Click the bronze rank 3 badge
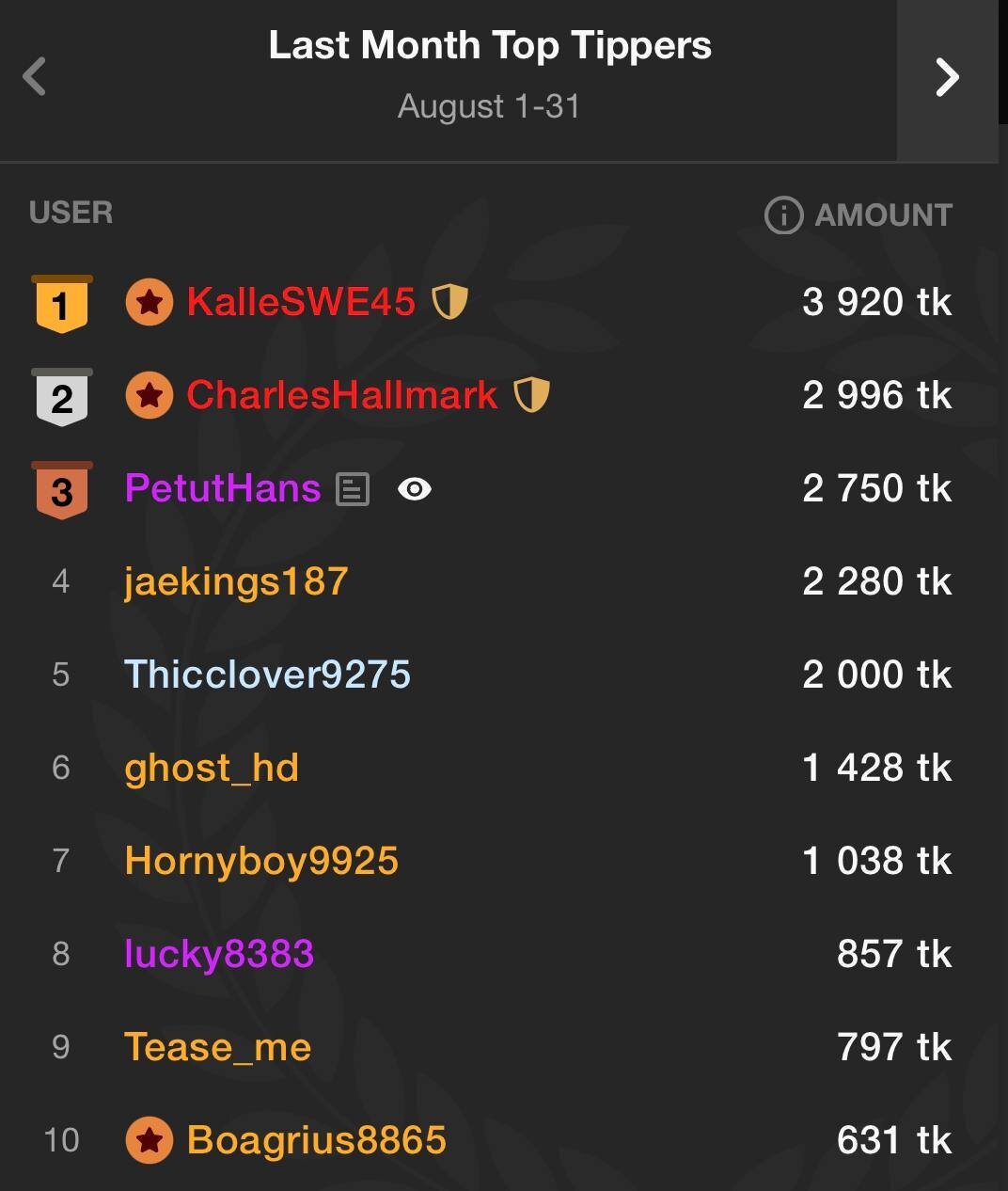 (62, 490)
